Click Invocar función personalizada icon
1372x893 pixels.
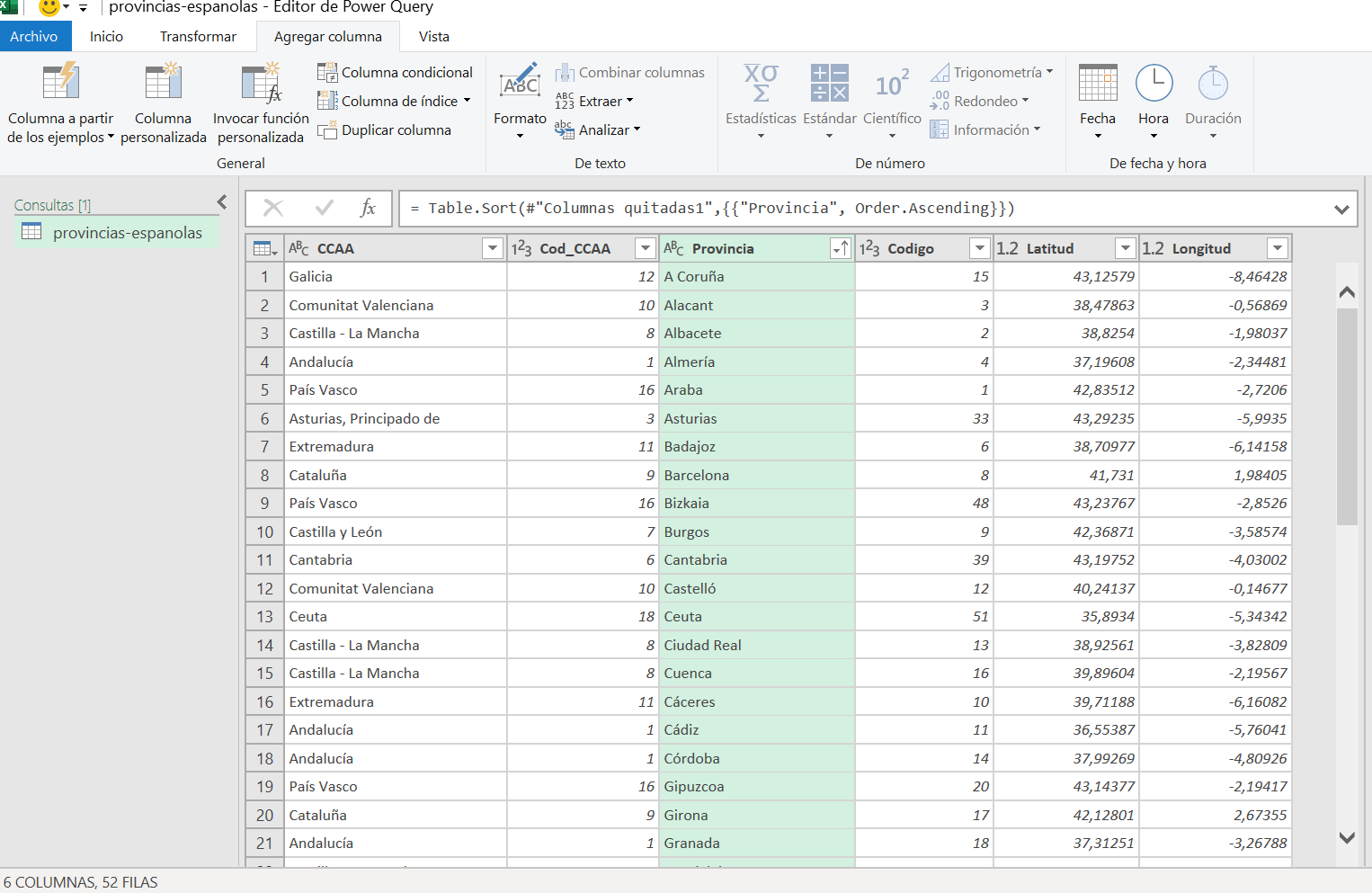pos(261,82)
